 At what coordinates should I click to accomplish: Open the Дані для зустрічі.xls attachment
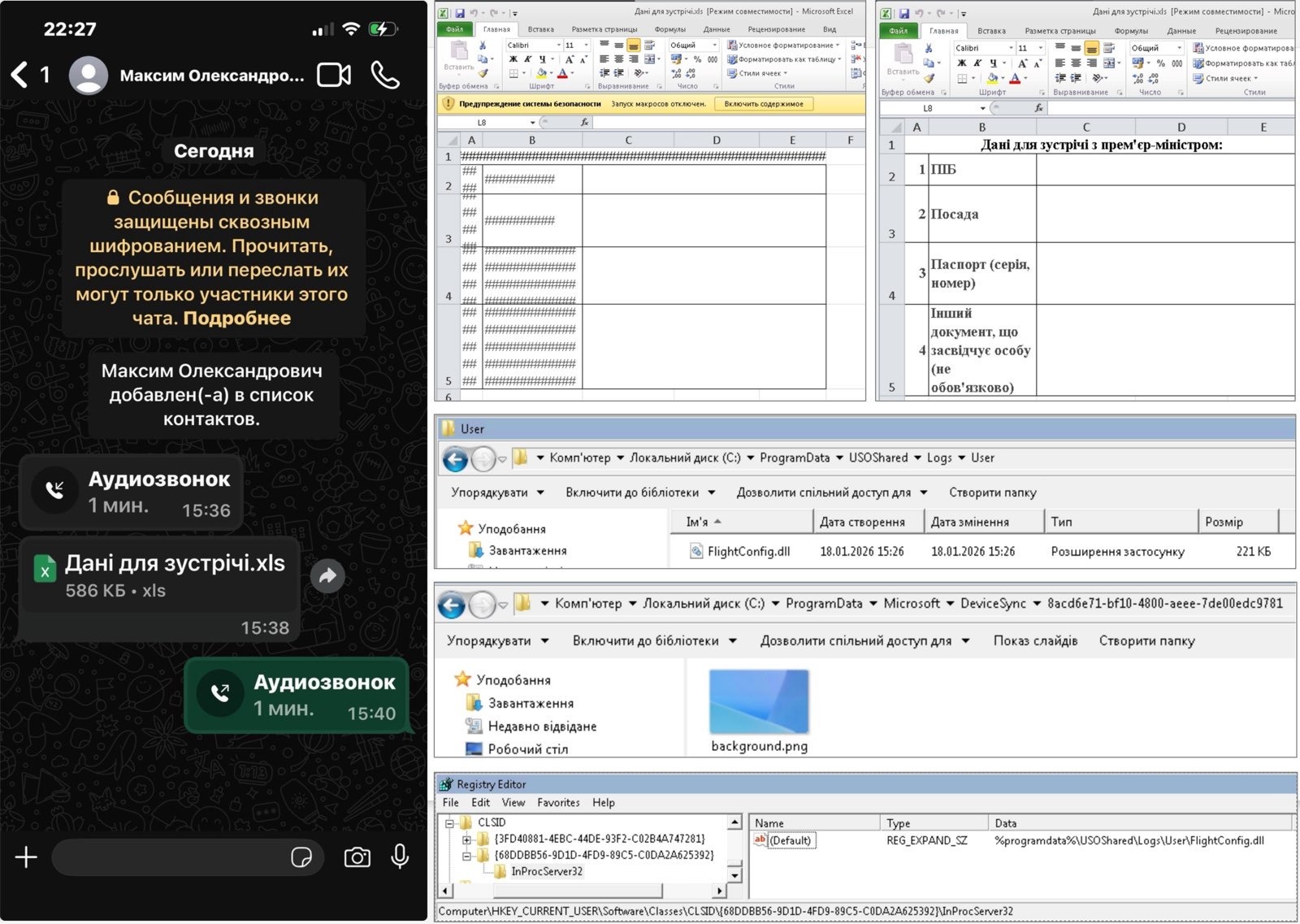click(174, 564)
